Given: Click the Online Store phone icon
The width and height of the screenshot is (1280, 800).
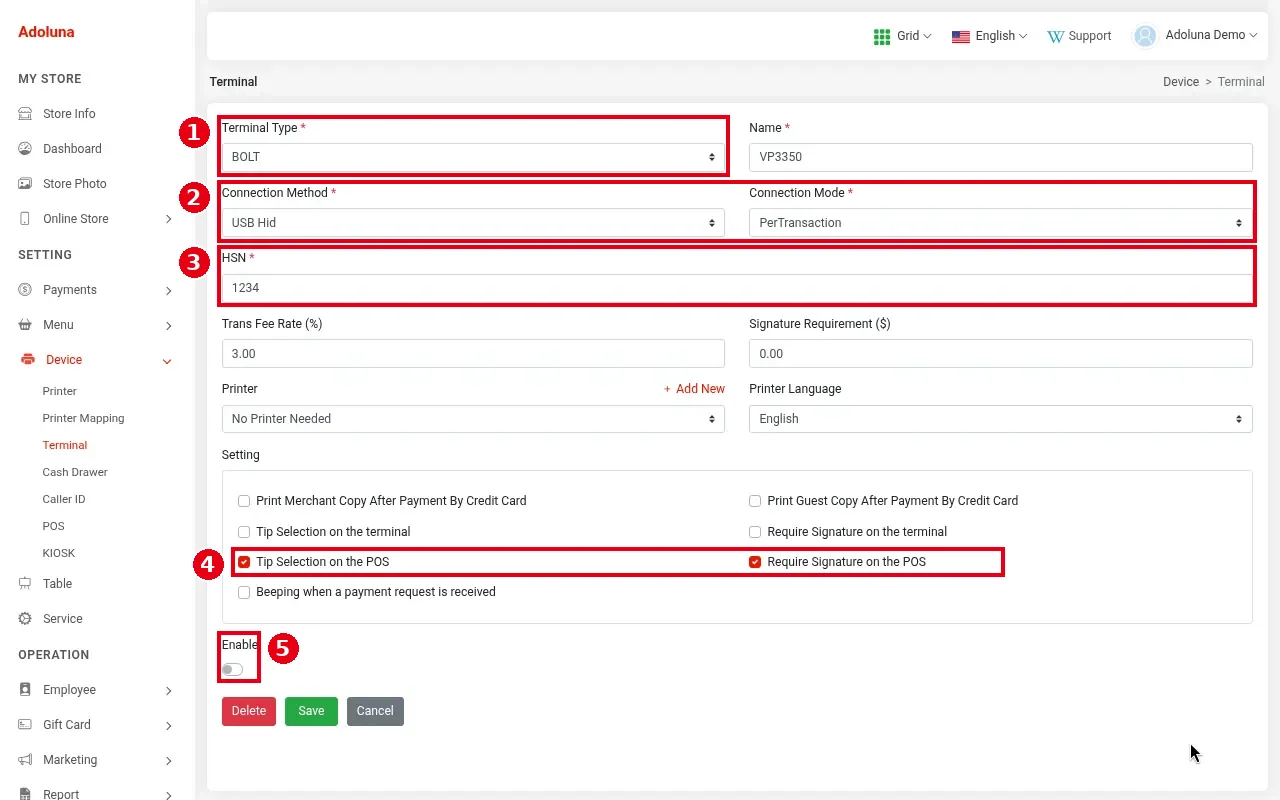Looking at the screenshot, I should pyautogui.click(x=25, y=219).
